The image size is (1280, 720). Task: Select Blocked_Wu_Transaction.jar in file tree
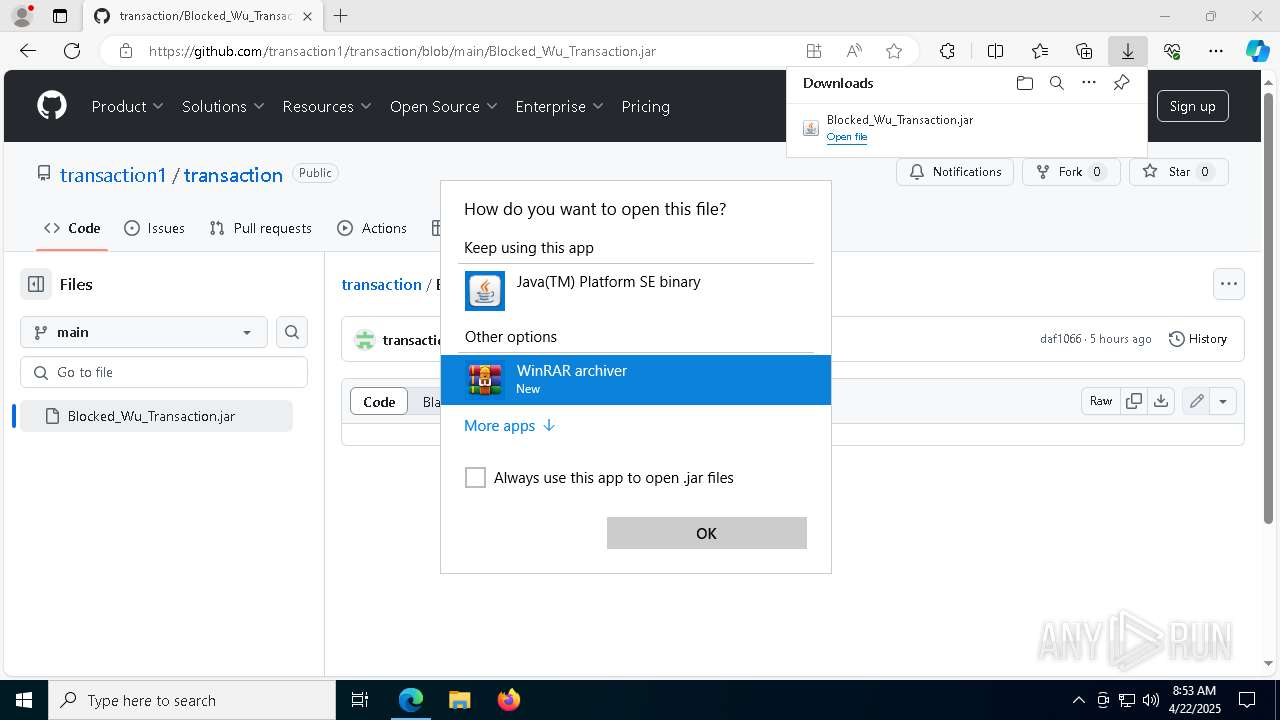156,416
